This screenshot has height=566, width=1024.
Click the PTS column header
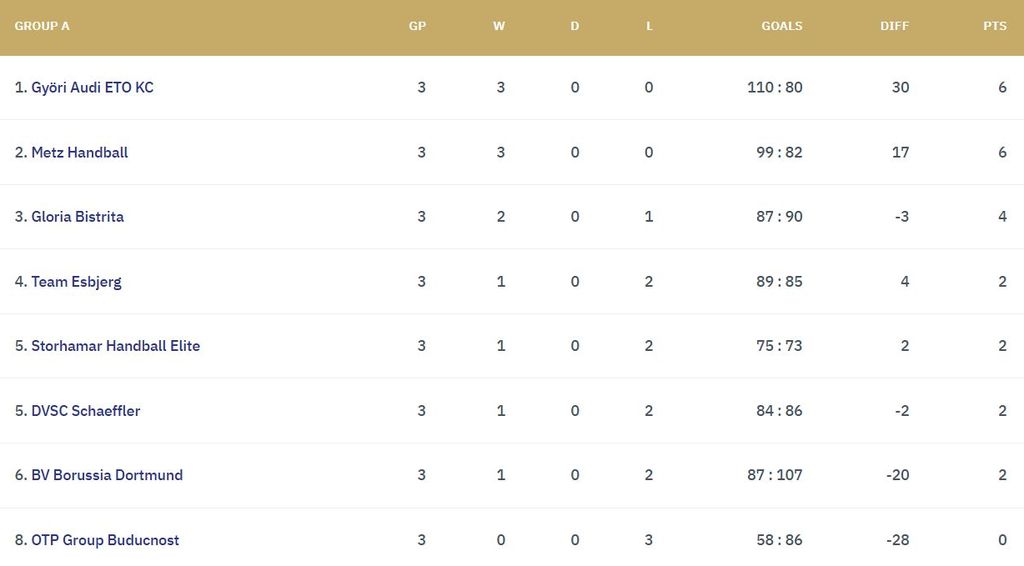(x=994, y=26)
